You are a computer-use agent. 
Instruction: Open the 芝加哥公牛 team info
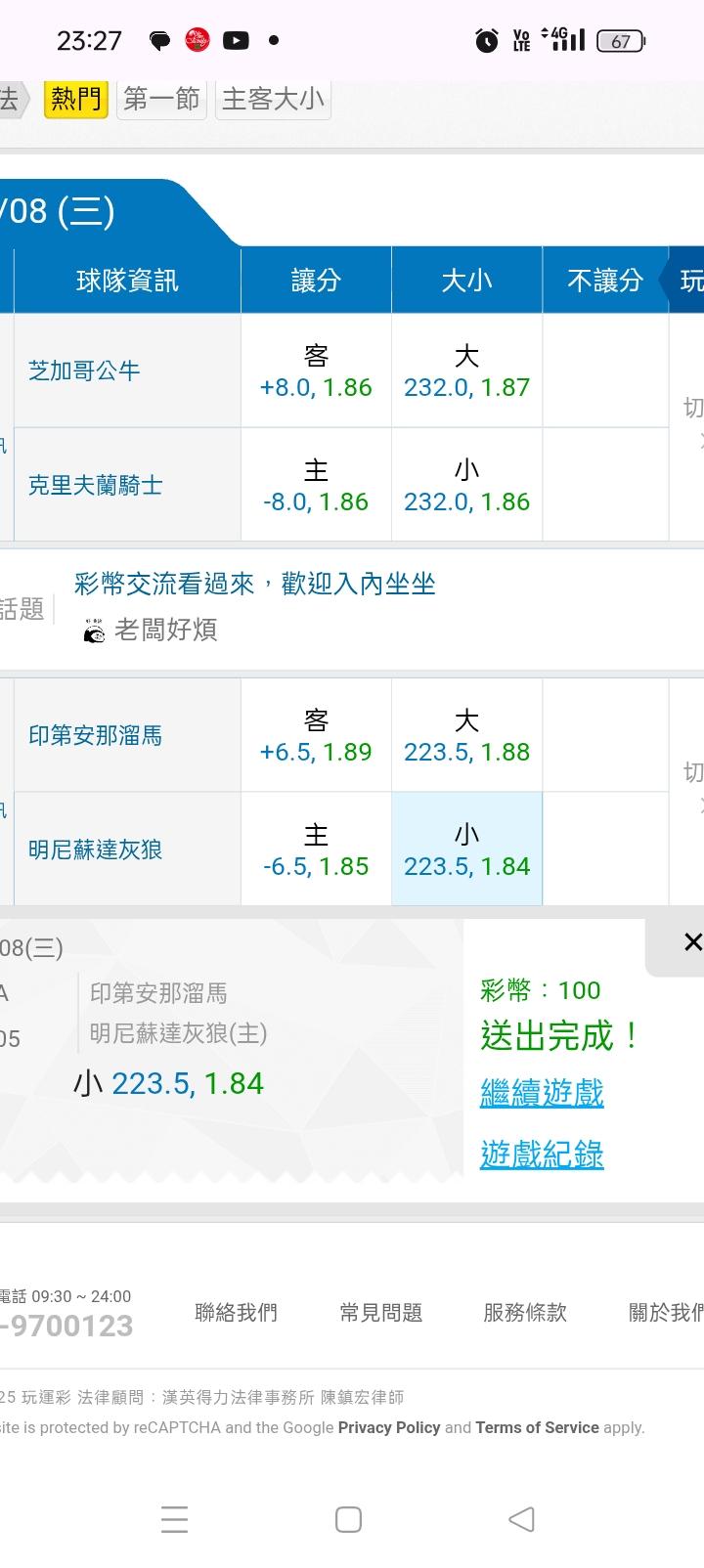click(x=84, y=371)
